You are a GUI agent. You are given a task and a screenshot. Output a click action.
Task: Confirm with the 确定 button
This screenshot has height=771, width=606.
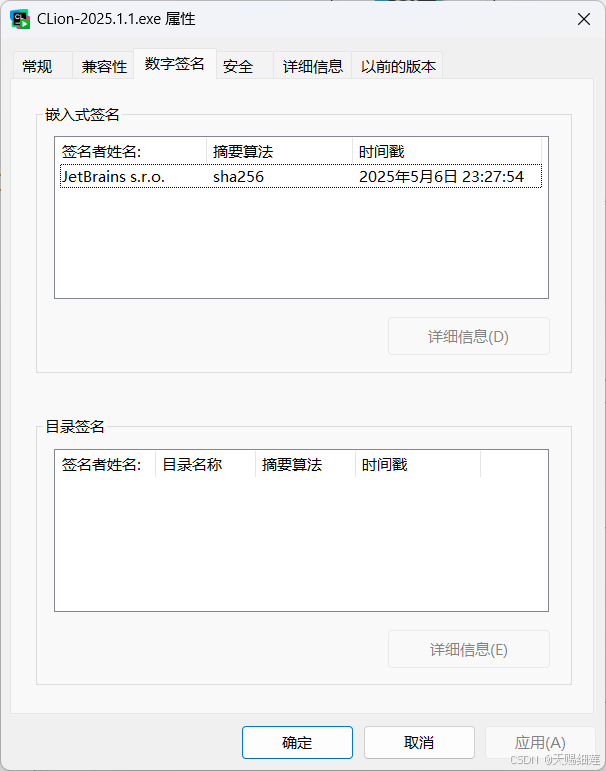(297, 742)
